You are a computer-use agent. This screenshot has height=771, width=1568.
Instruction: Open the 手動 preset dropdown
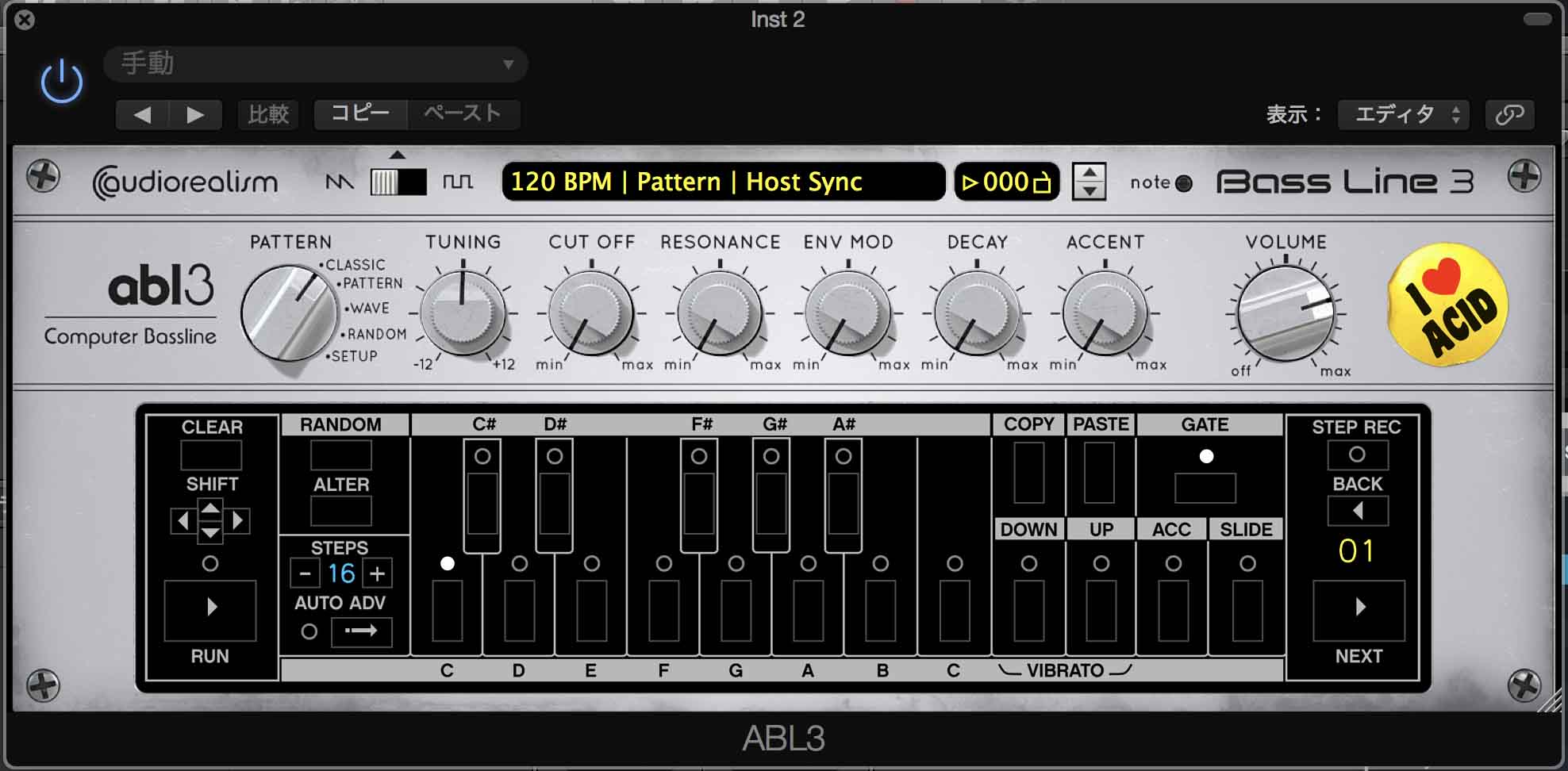click(316, 63)
